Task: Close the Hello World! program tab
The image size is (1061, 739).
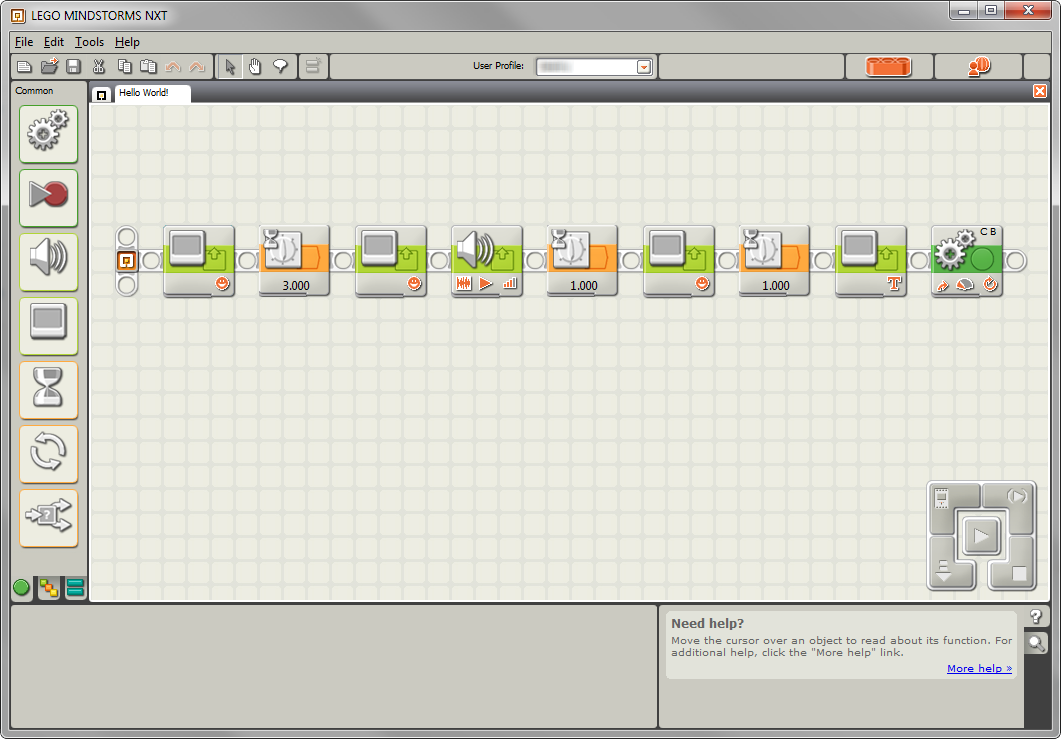Action: (1040, 91)
